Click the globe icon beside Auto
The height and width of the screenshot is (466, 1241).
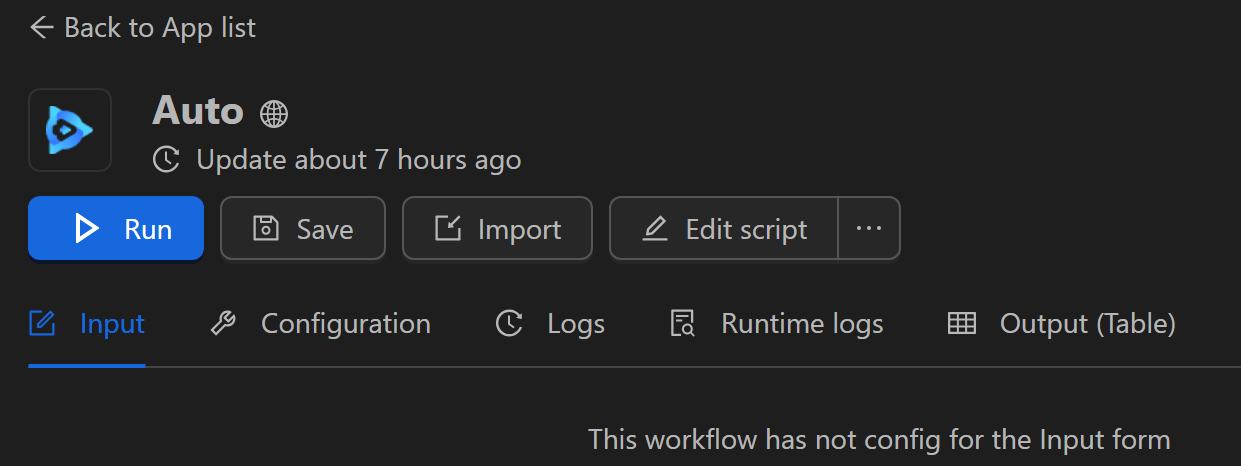click(x=274, y=113)
